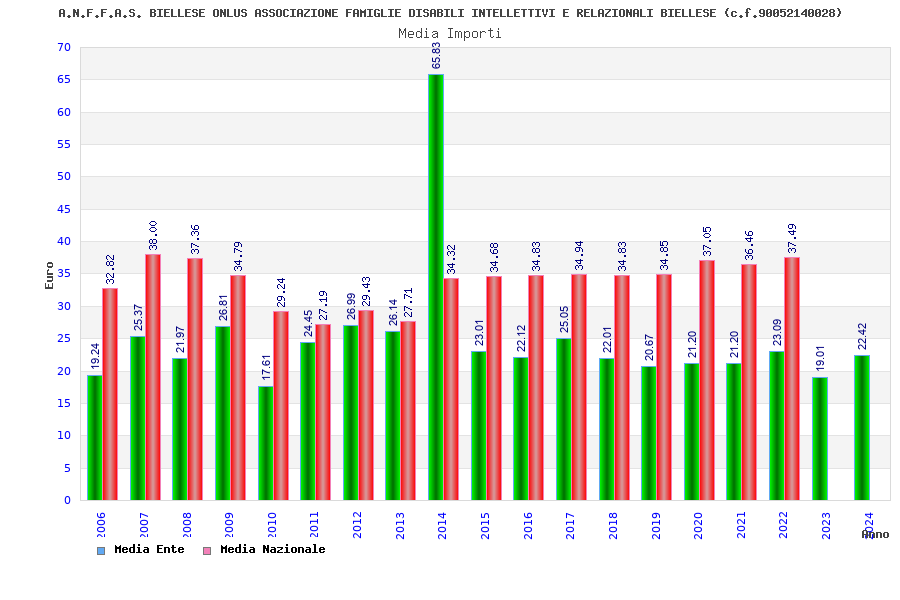Select the green 2023 bar
Viewport: 900px width, 600px height.
tap(820, 439)
